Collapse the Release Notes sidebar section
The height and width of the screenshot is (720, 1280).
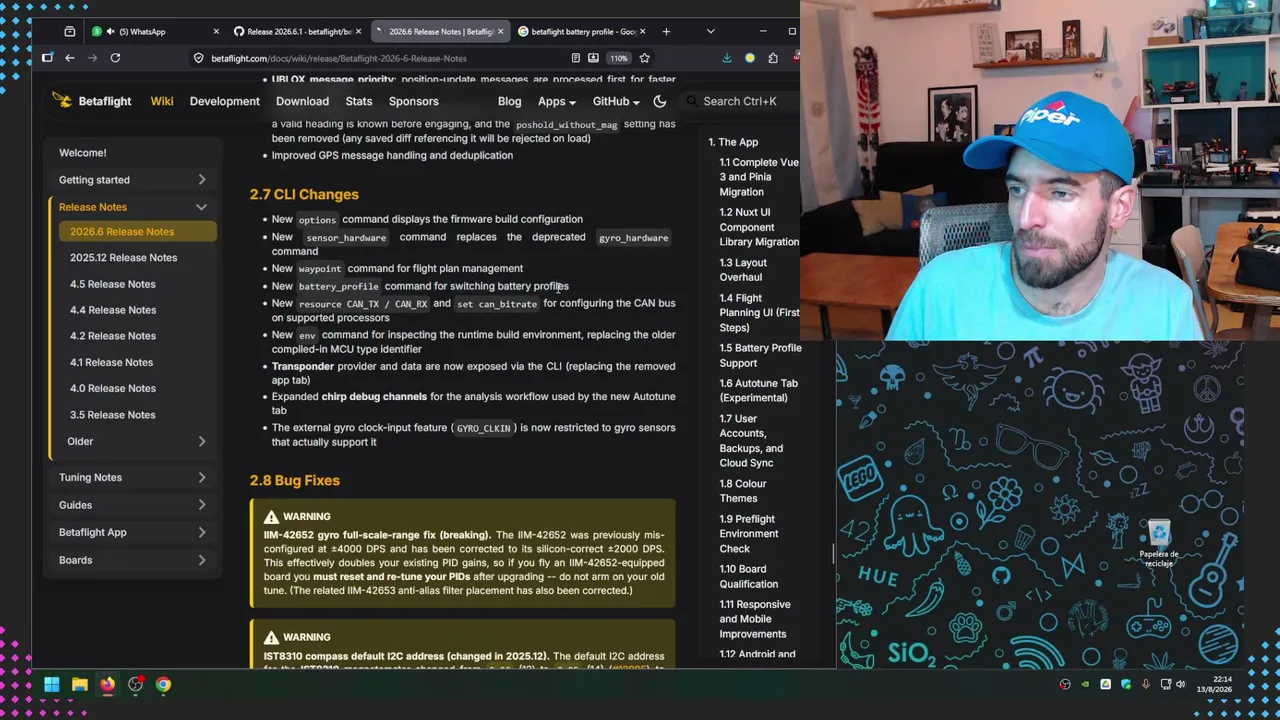coord(133,207)
